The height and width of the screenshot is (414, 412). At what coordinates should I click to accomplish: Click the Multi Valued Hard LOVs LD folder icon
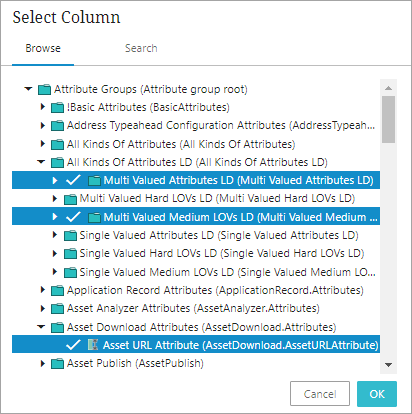(x=70, y=199)
